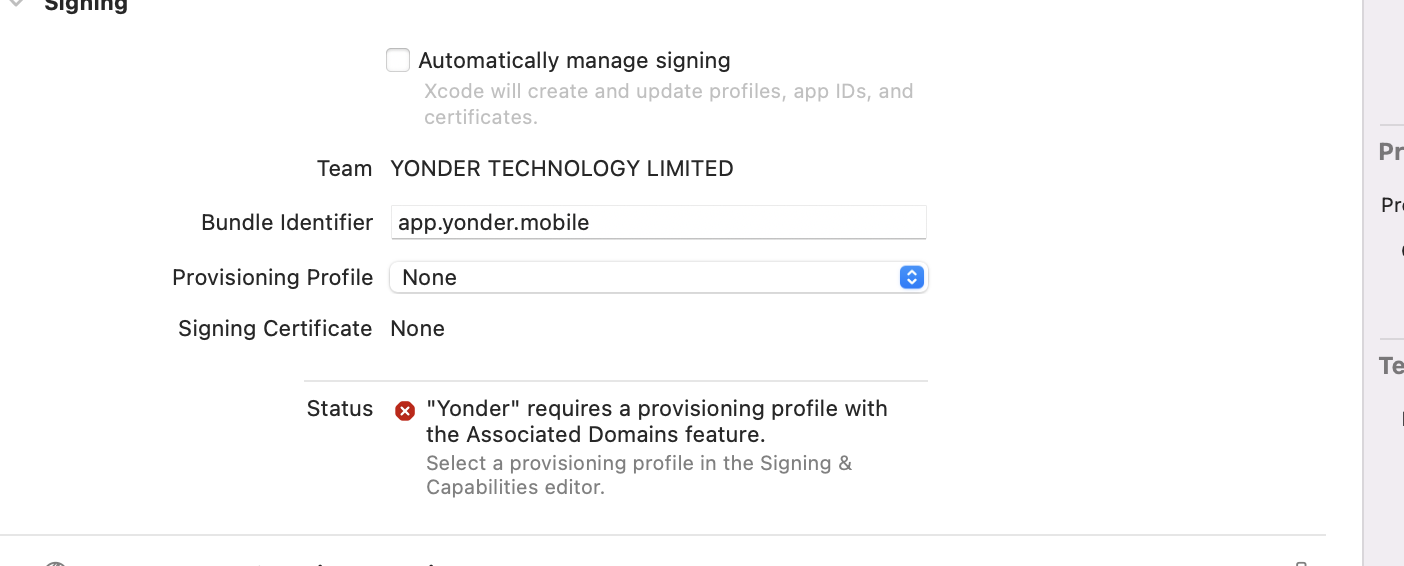Click the Signing section title

pyautogui.click(x=86, y=5)
